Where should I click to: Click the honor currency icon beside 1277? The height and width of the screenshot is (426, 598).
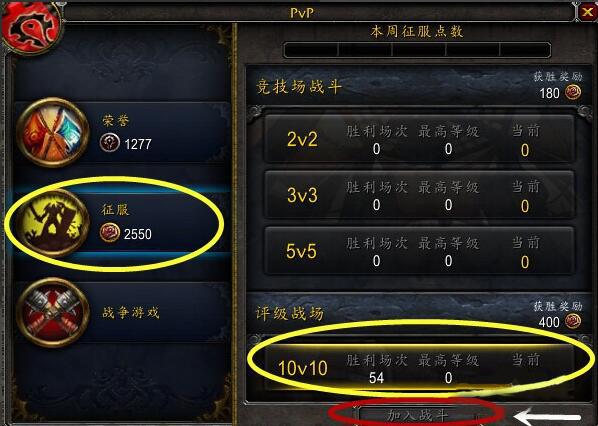[110, 143]
